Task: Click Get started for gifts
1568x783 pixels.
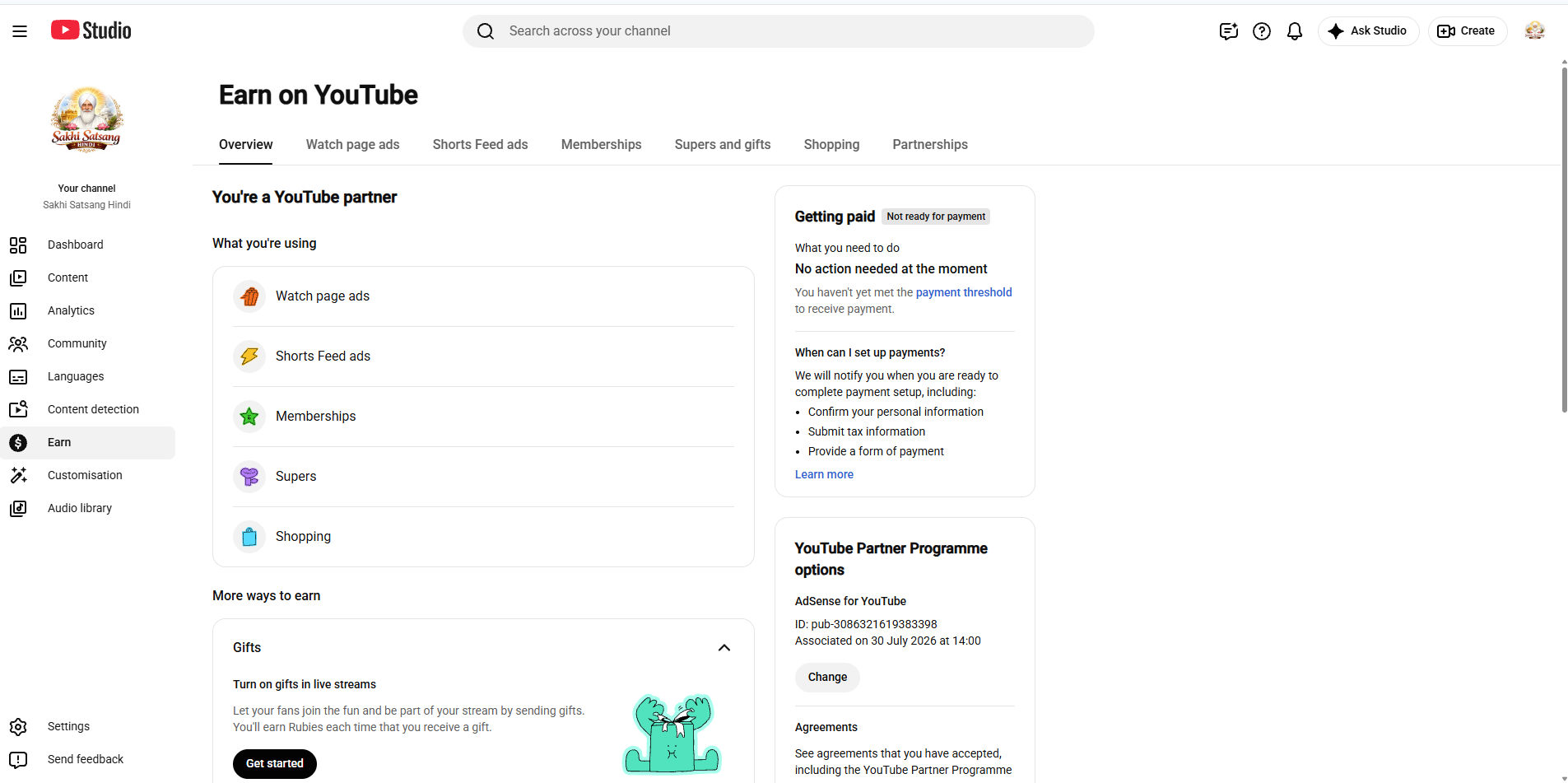Action: pyautogui.click(x=275, y=764)
